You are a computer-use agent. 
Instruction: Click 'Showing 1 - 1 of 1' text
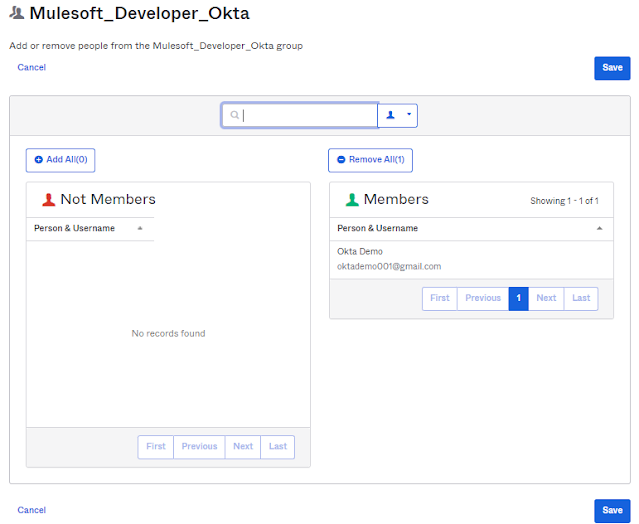[x=564, y=201]
